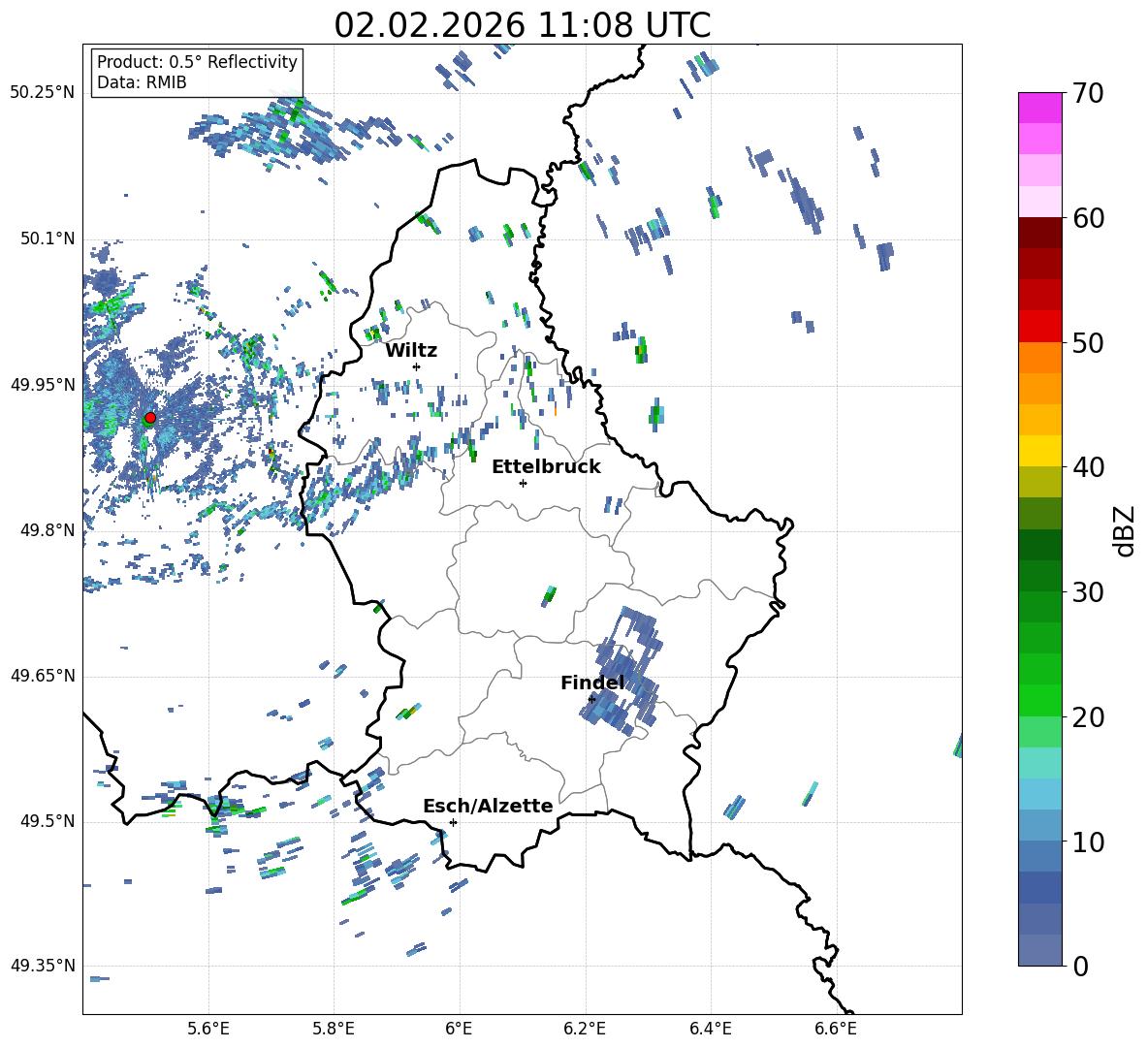Viewport: 1148px width, 1048px height.
Task: Click the timestamp title 02.02.2026 11:08 UTC
Action: click(522, 25)
